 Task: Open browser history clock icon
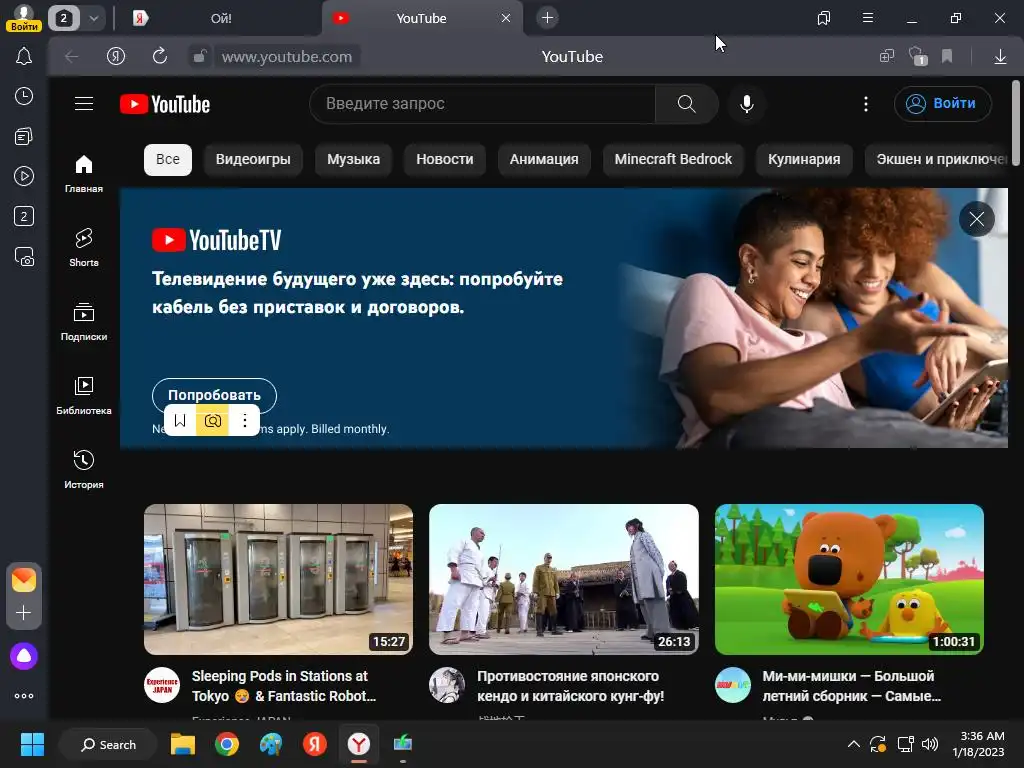[x=24, y=97]
